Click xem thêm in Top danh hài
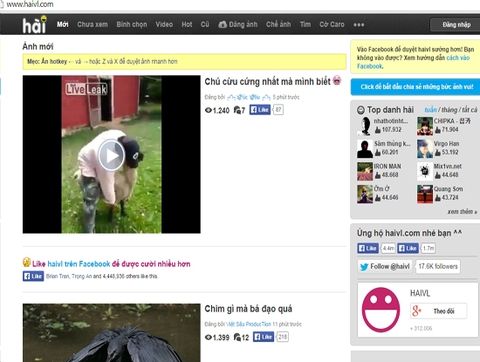Viewport: 480px width, 362px height. click(462, 211)
